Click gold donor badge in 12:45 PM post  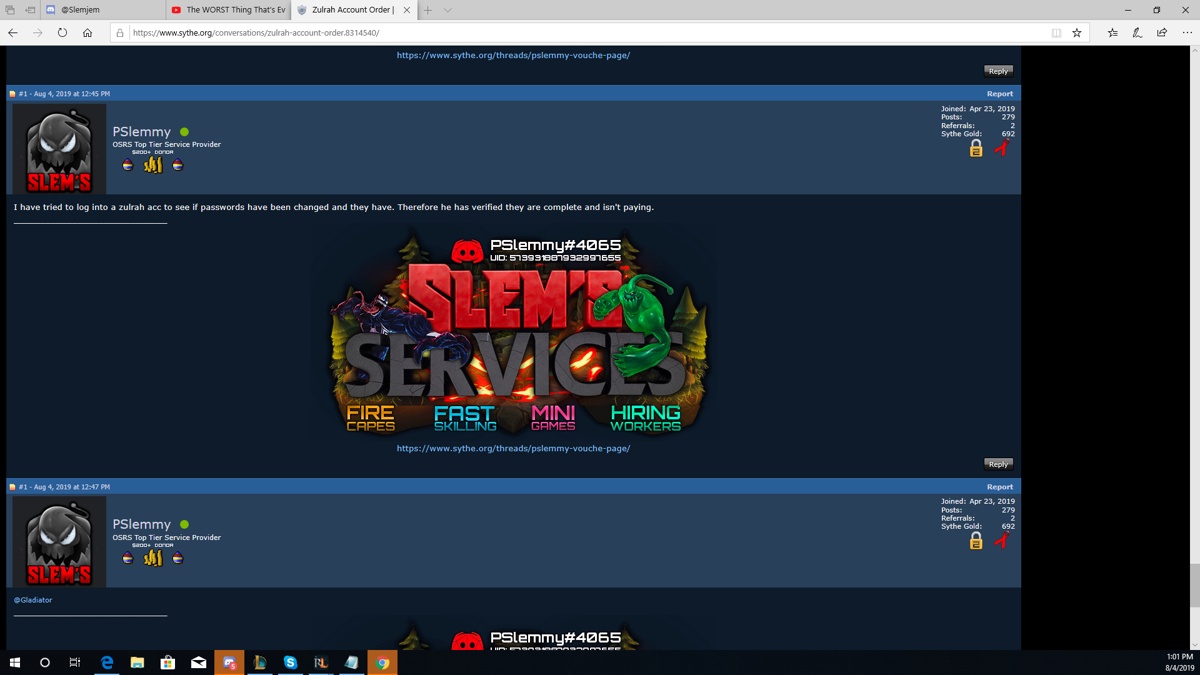click(x=153, y=165)
